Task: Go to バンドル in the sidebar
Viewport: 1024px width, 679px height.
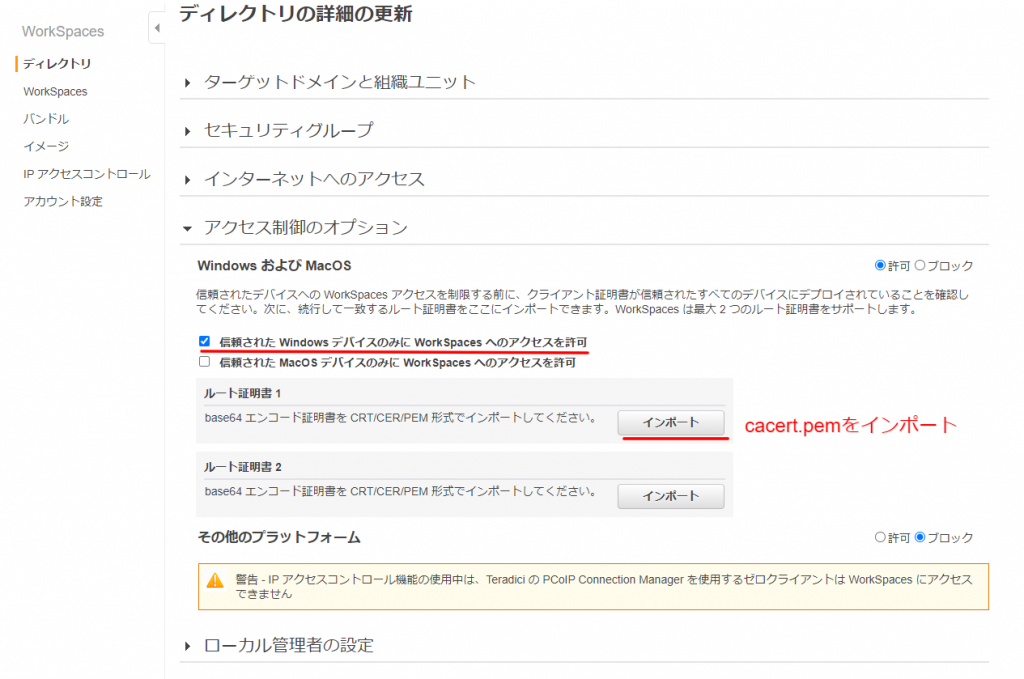Action: point(46,119)
